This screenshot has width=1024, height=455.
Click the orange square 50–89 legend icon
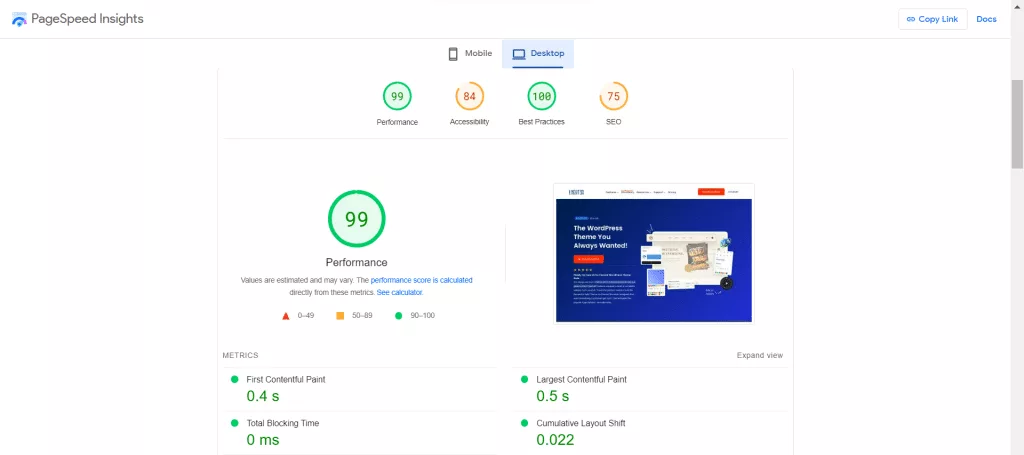tap(340, 316)
